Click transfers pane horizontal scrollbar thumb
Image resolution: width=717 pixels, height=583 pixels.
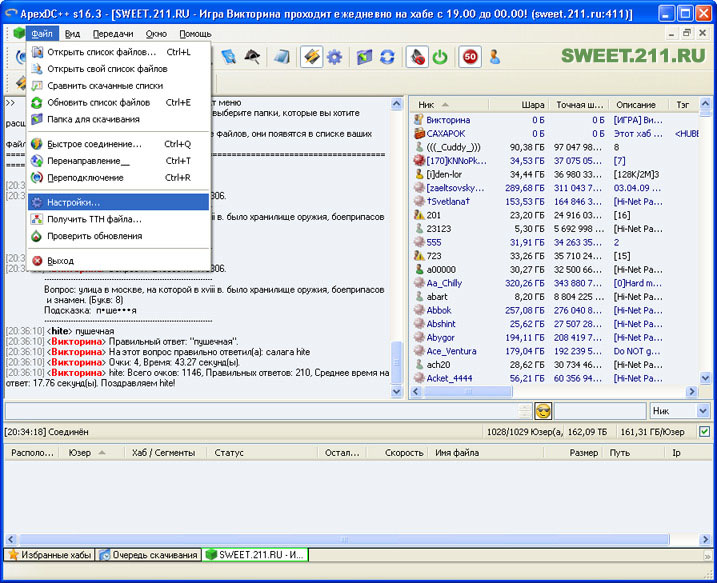pos(344,540)
